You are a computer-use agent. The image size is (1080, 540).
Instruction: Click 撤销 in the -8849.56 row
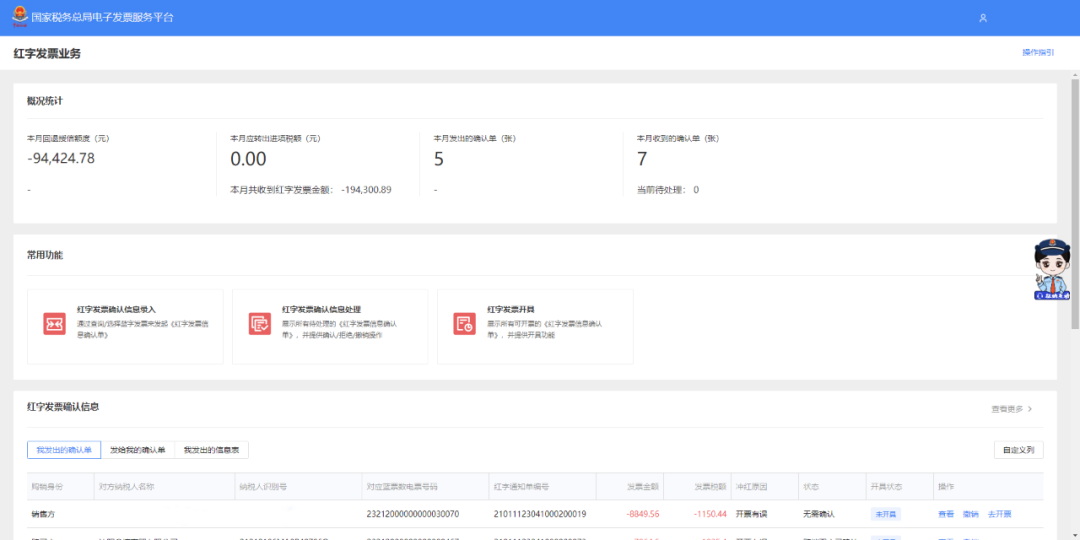coord(970,514)
